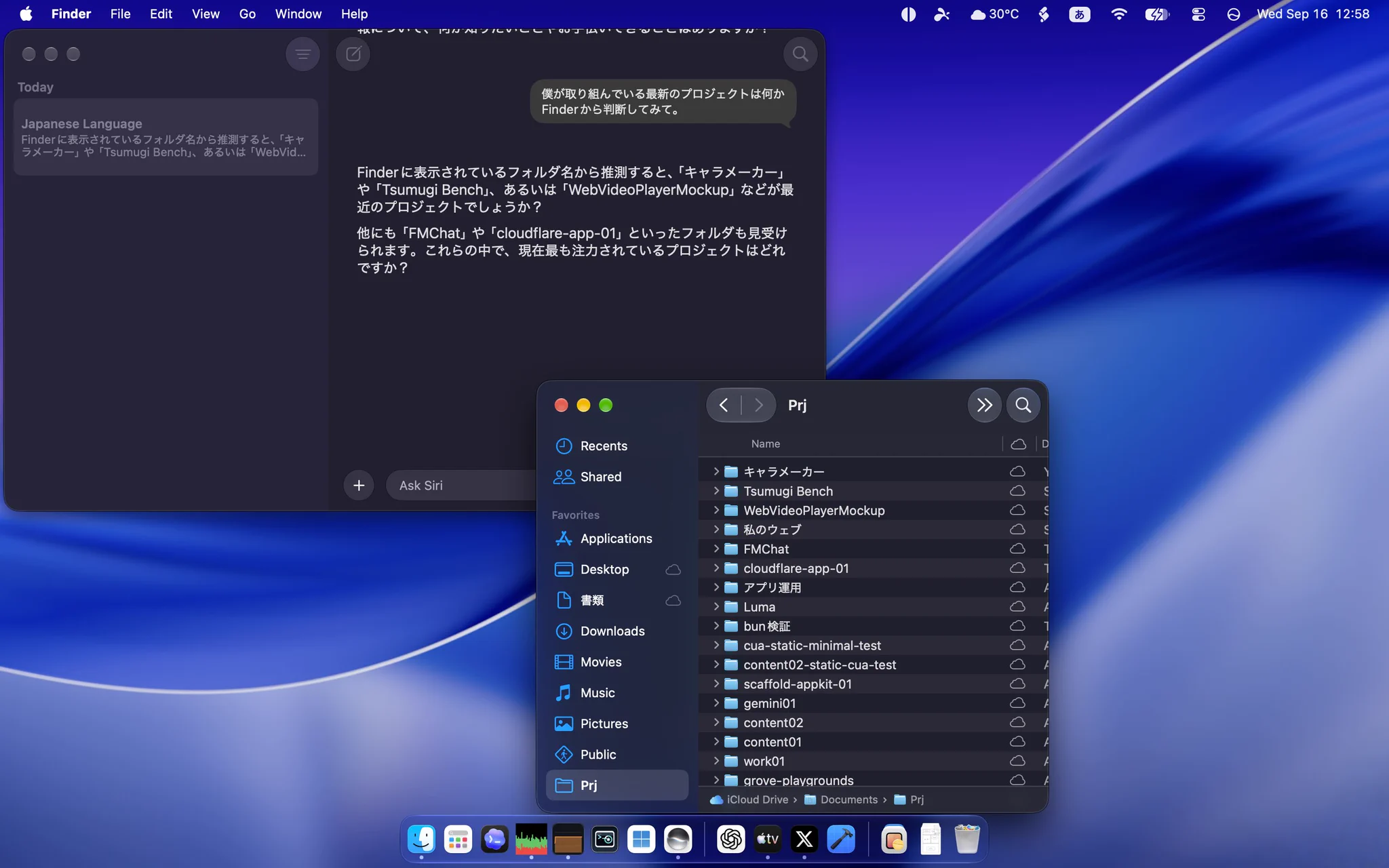Select the Japanese Language conversation

(x=166, y=138)
